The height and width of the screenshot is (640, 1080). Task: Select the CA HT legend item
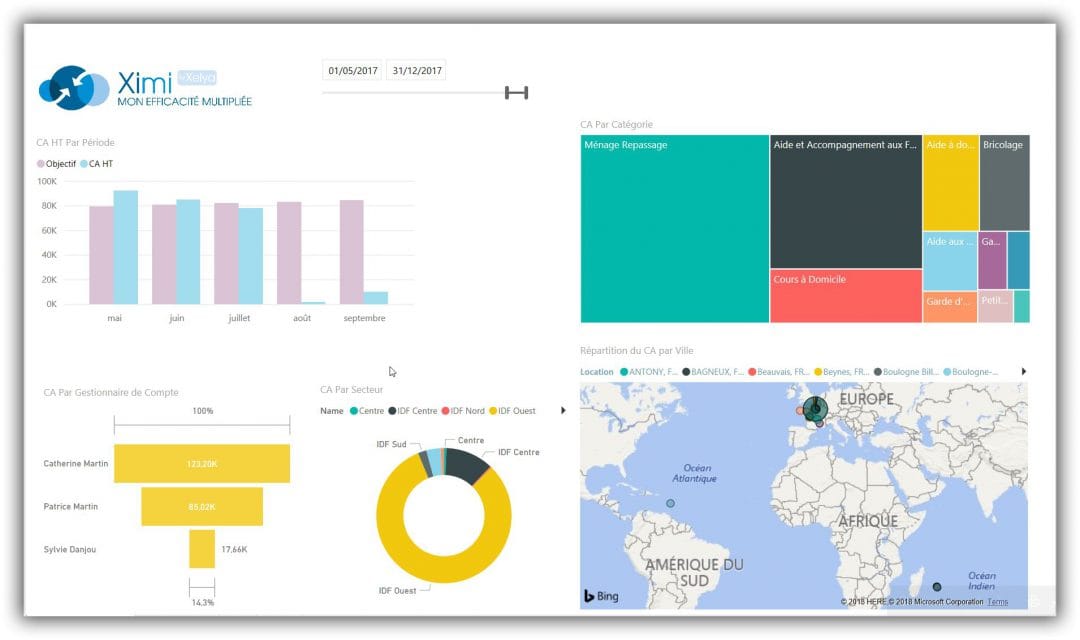[96, 164]
